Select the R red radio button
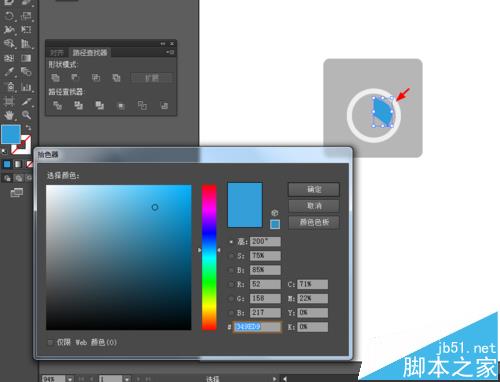This screenshot has height=382, width=500. click(231, 285)
